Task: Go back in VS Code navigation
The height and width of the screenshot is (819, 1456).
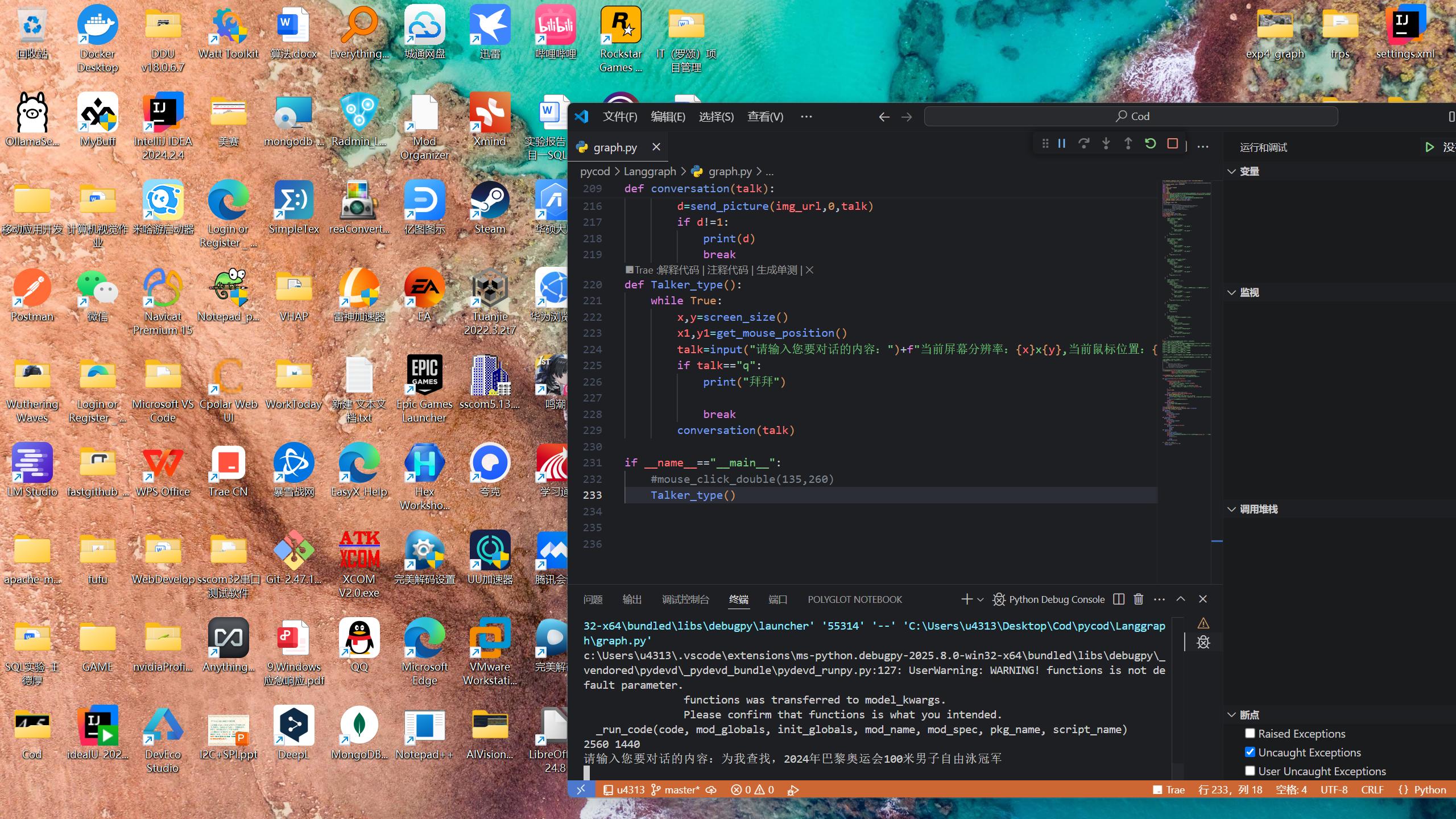Action: click(884, 117)
